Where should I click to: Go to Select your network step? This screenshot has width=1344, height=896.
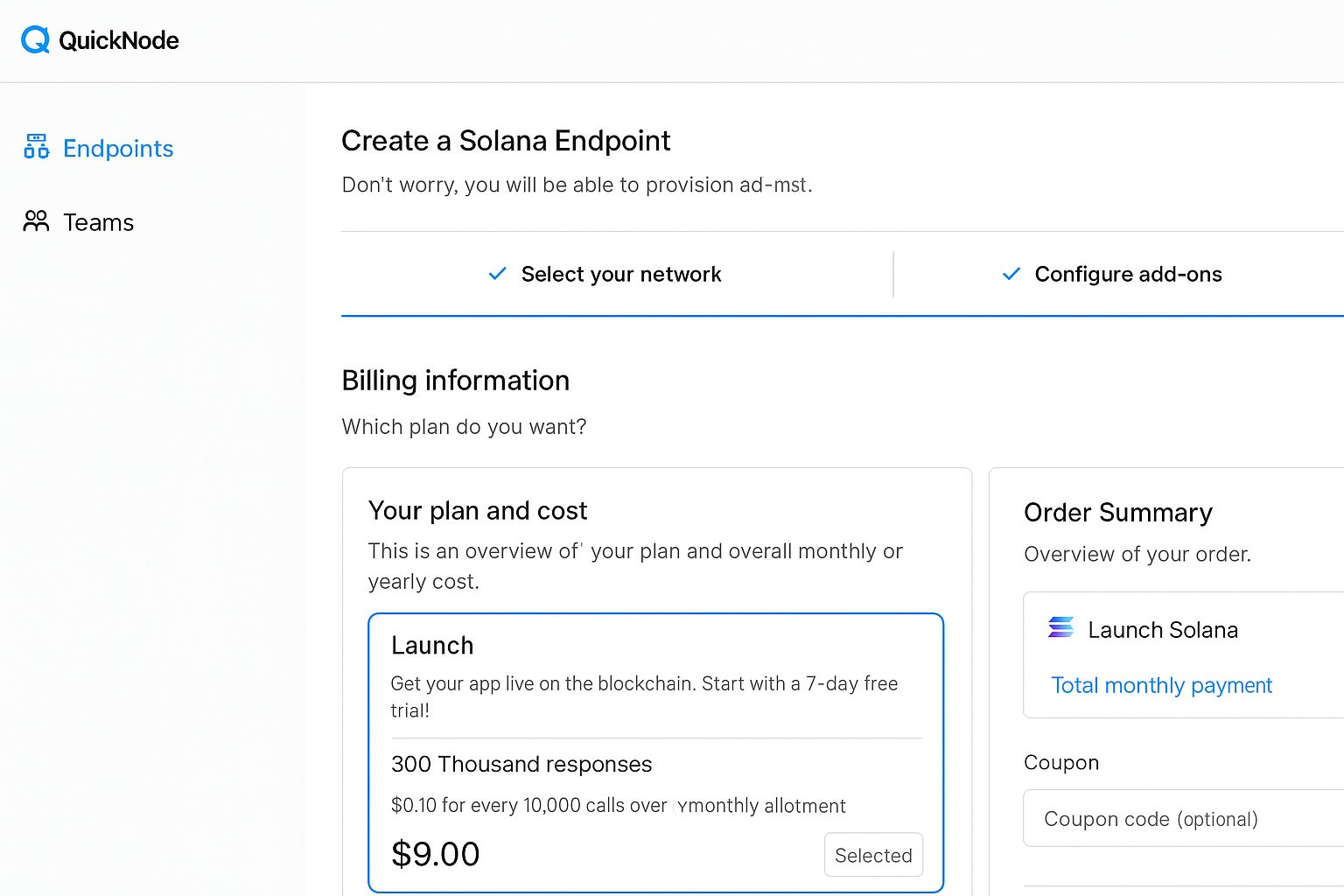click(x=620, y=274)
